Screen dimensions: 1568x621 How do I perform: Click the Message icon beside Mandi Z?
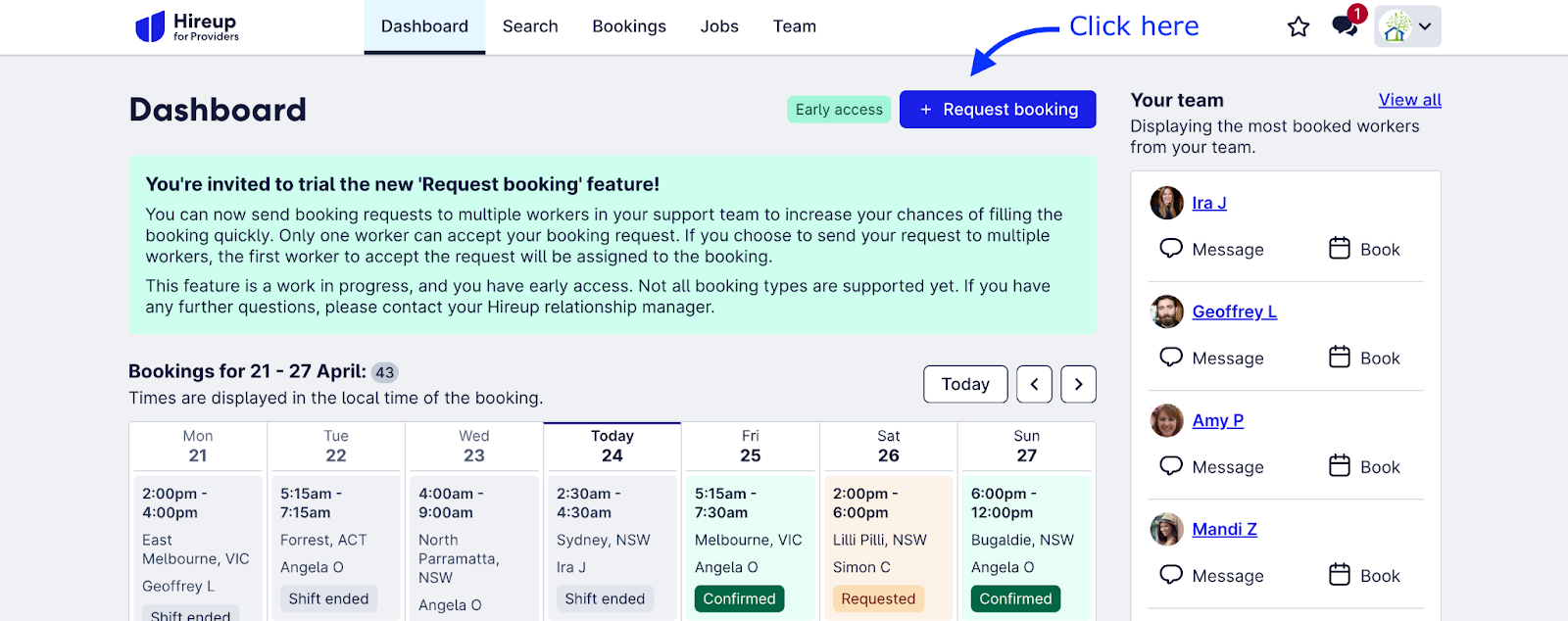click(1171, 575)
